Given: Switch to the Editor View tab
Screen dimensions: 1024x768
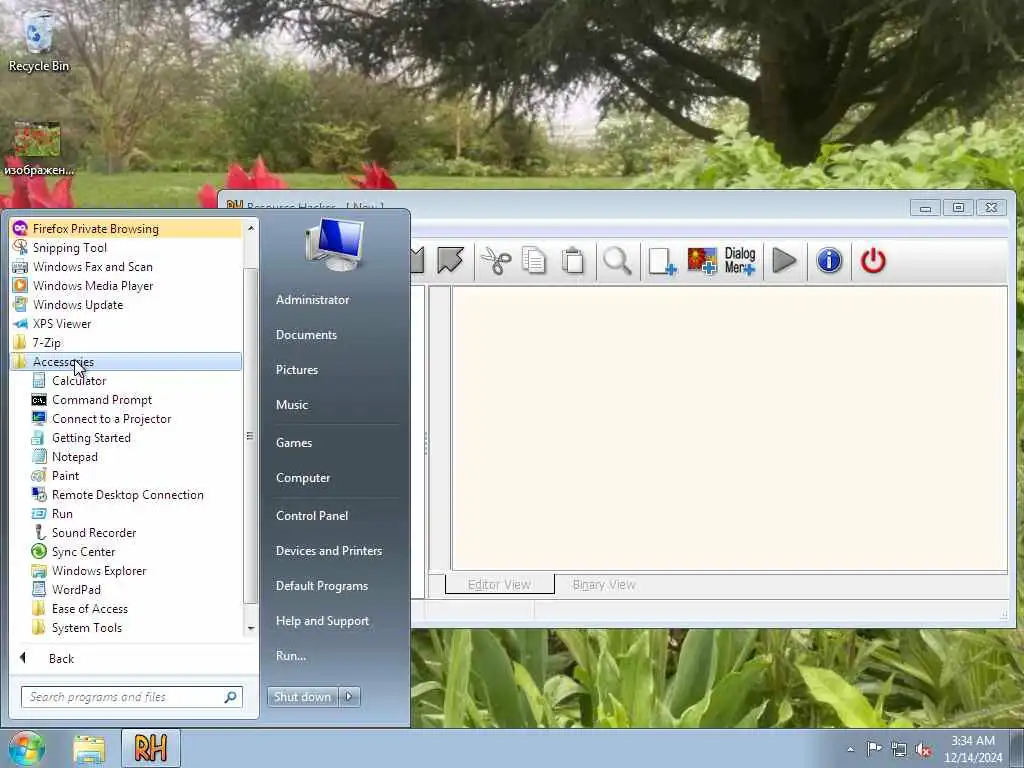Looking at the screenshot, I should [500, 584].
